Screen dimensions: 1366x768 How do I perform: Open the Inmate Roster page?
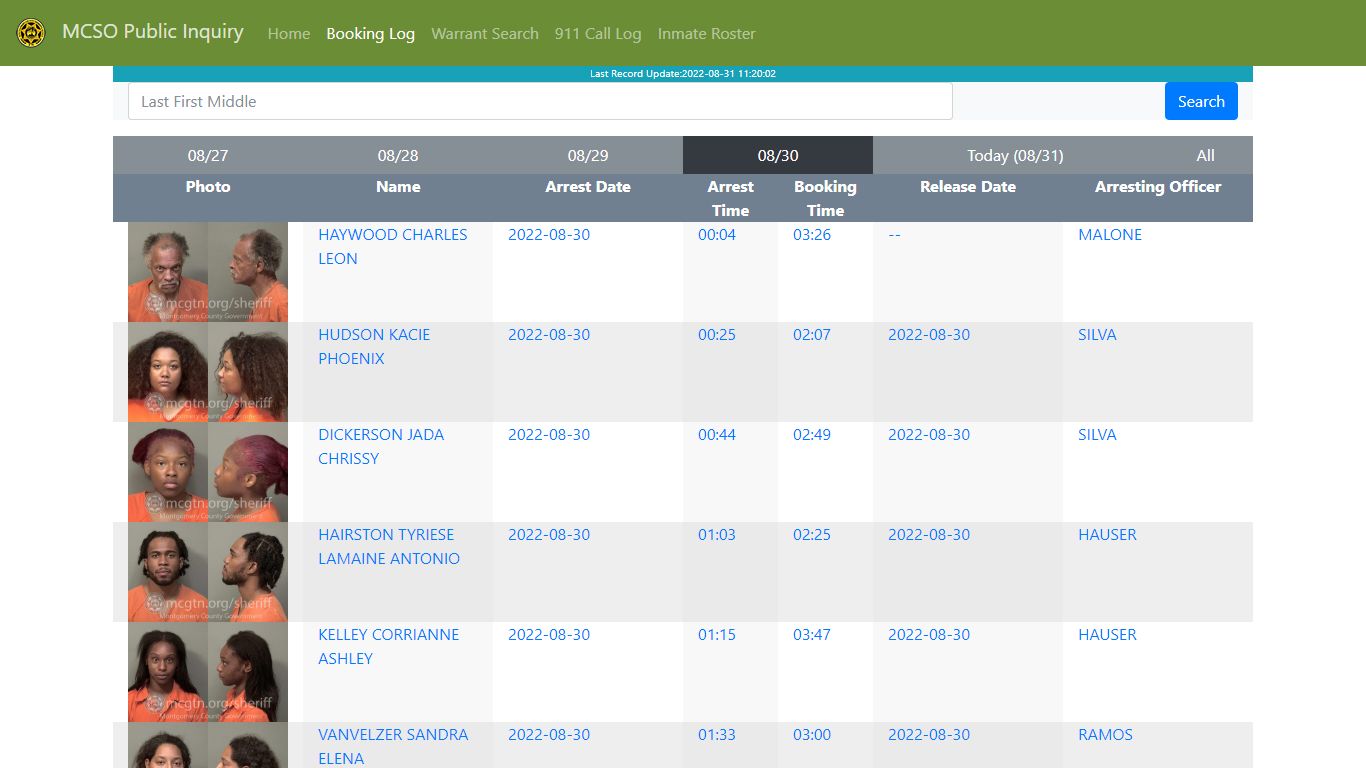click(x=706, y=33)
